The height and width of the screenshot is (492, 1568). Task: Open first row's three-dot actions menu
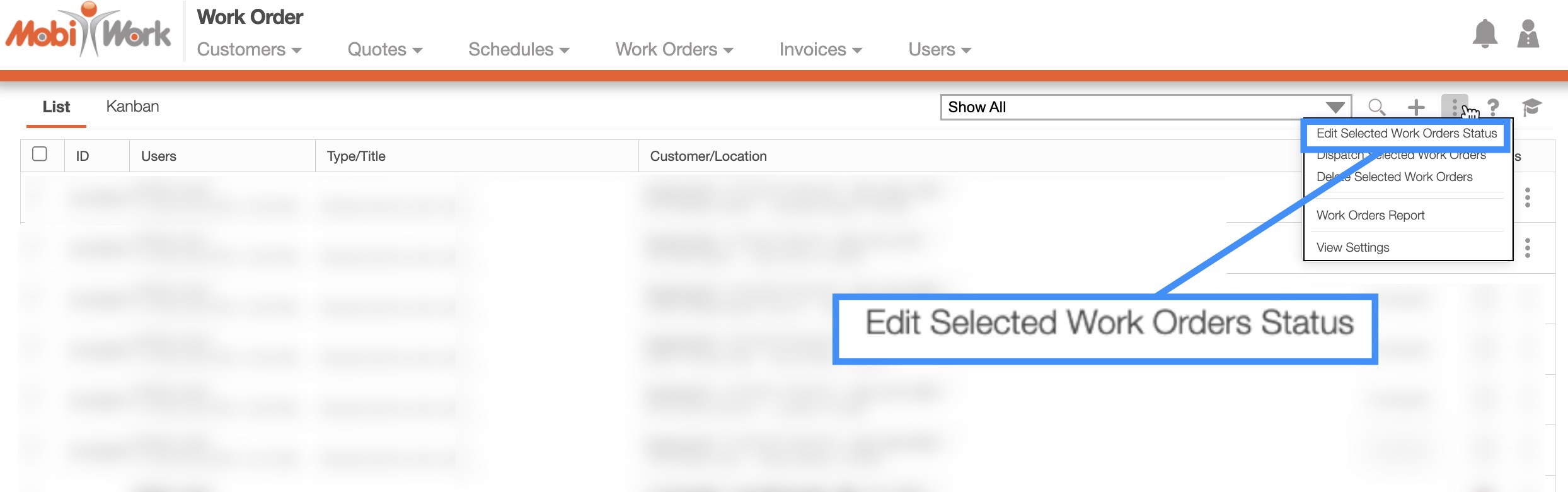(1528, 197)
